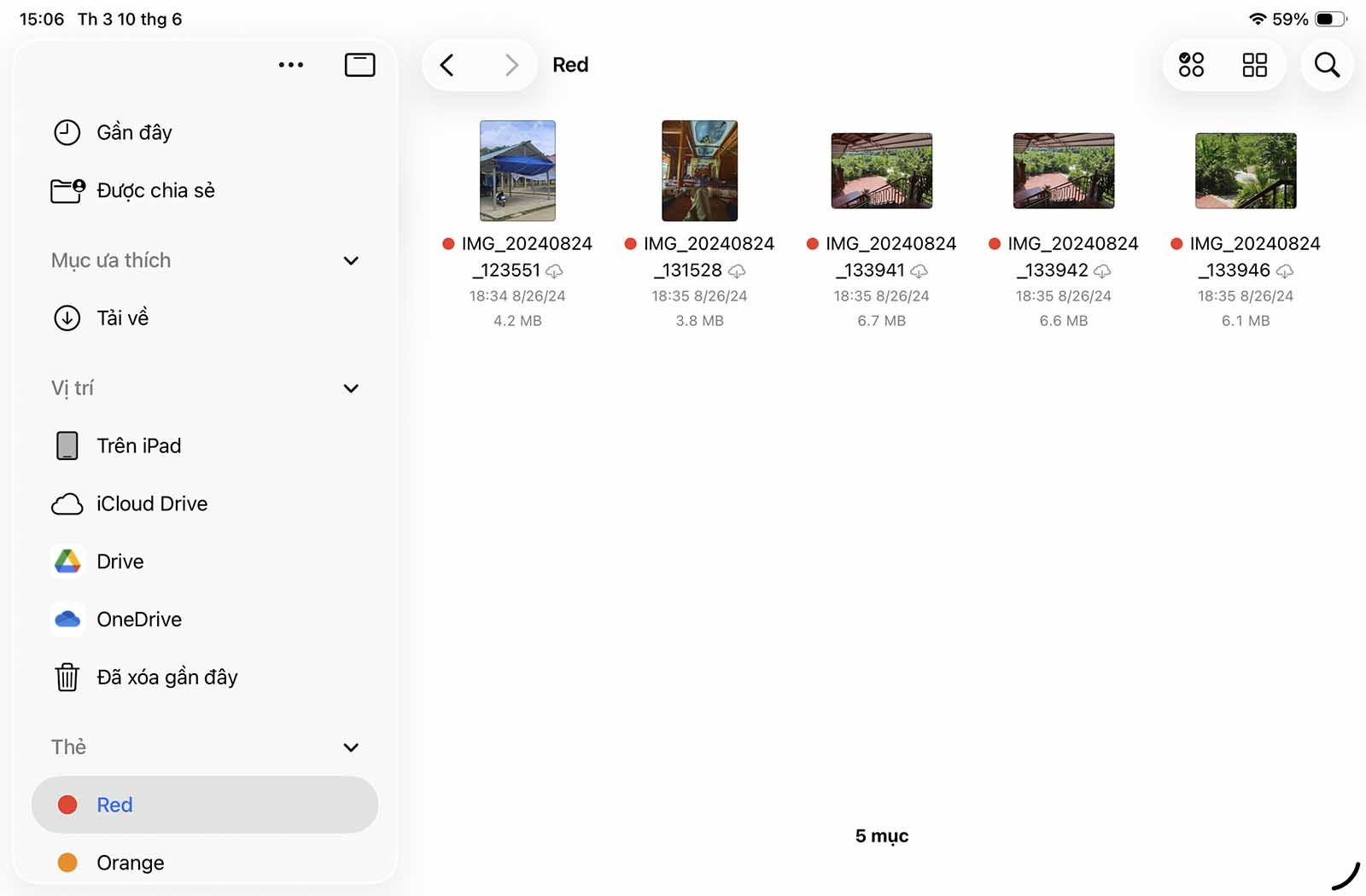Switch view with the grid icon
The height and width of the screenshot is (896, 1366).
(1254, 65)
